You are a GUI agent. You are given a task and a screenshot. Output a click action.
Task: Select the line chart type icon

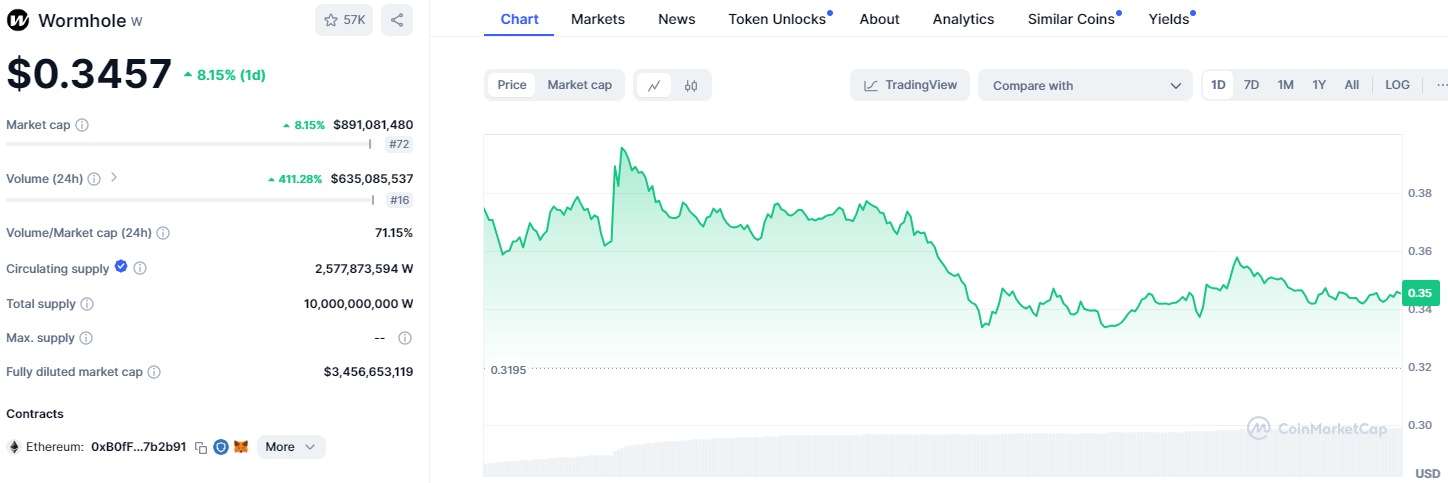click(654, 86)
